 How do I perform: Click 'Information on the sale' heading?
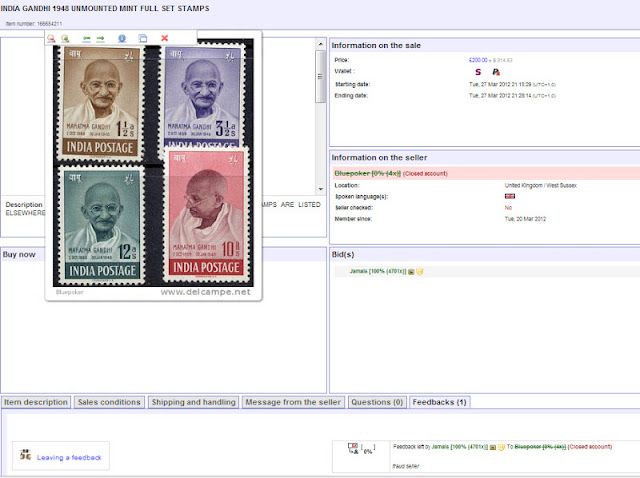[376, 46]
